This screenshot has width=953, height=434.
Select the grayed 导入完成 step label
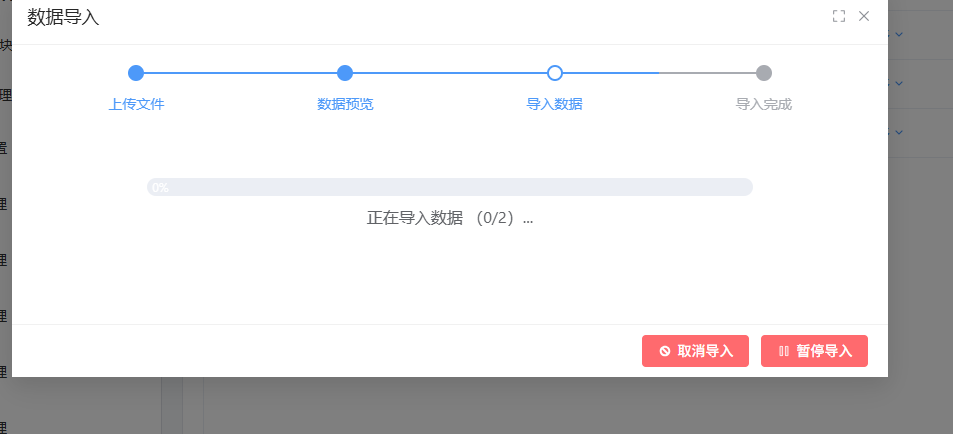pyautogui.click(x=764, y=105)
